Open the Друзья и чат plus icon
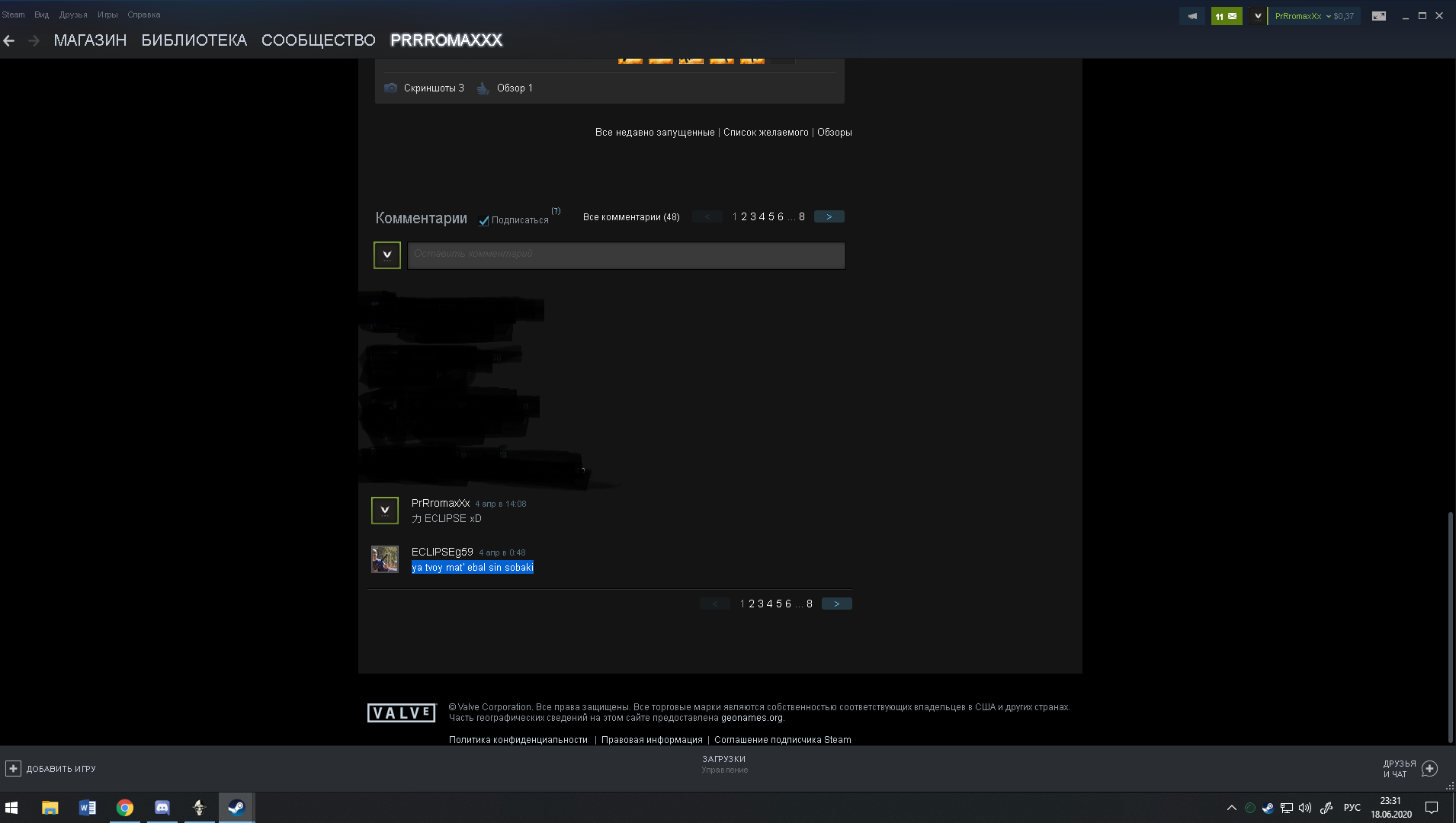Image resolution: width=1456 pixels, height=823 pixels. point(1429,768)
